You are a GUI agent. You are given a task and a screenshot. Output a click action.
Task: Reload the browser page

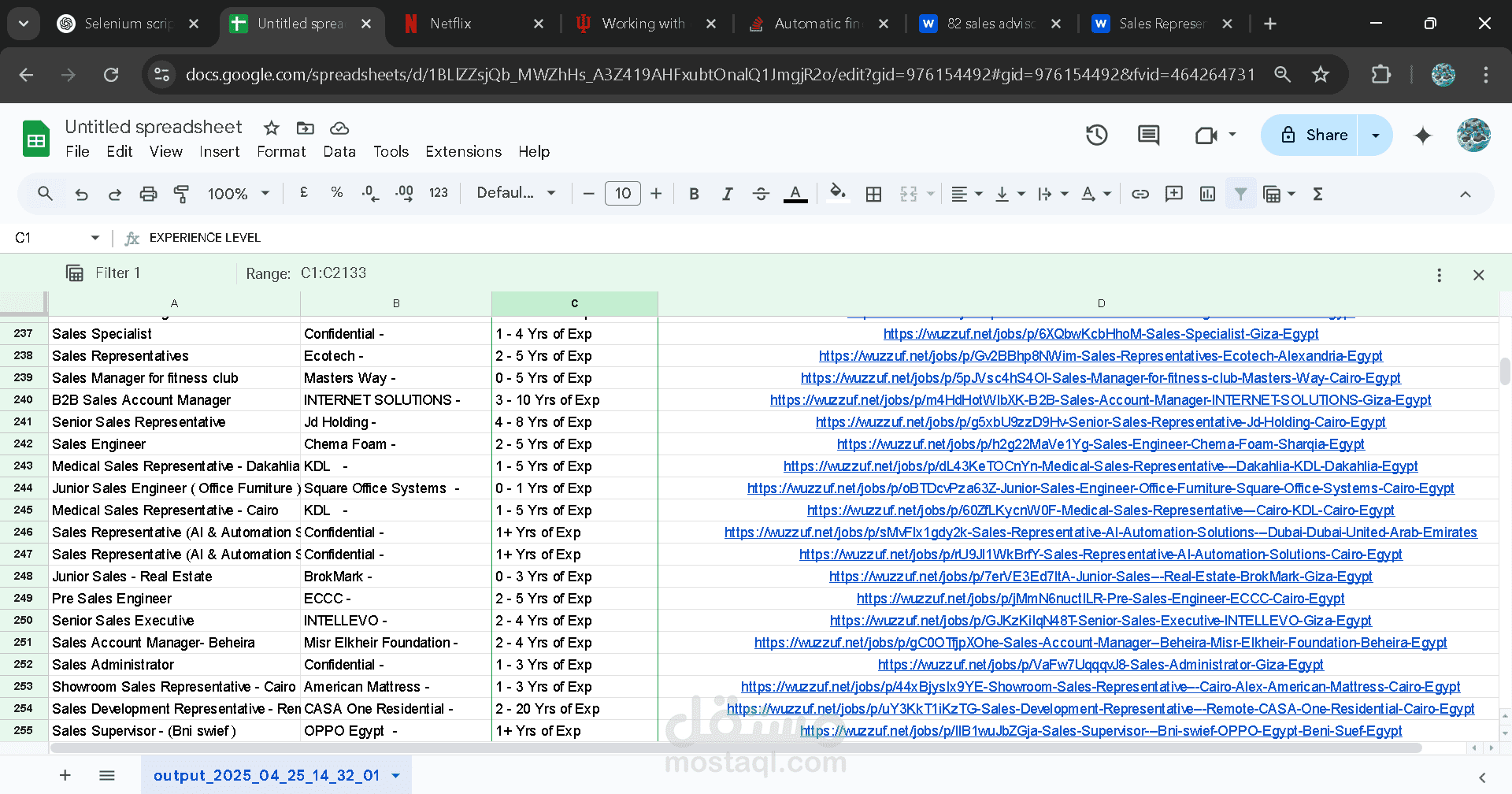tap(111, 75)
